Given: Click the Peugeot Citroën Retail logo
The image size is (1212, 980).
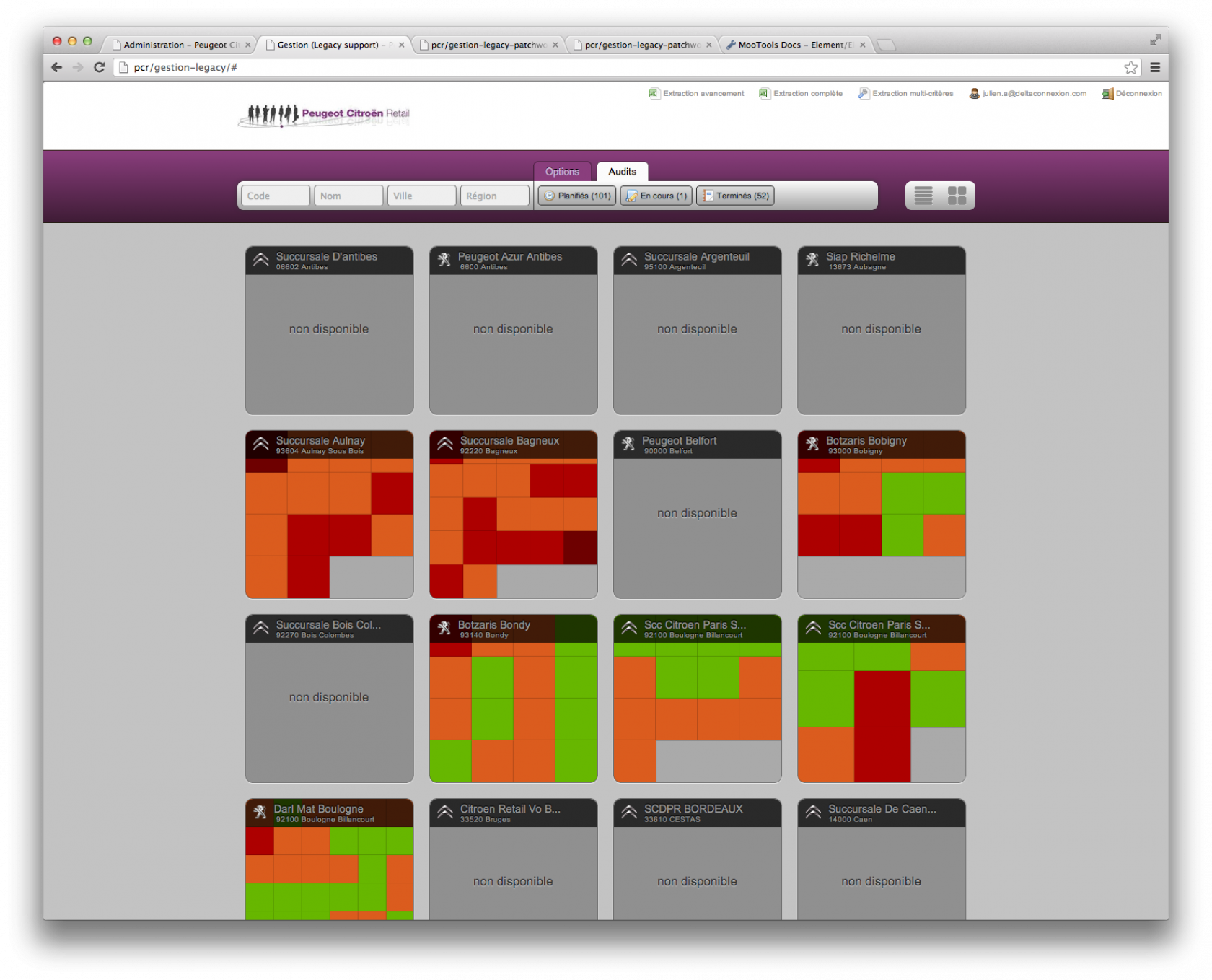Looking at the screenshot, I should coord(324,115).
